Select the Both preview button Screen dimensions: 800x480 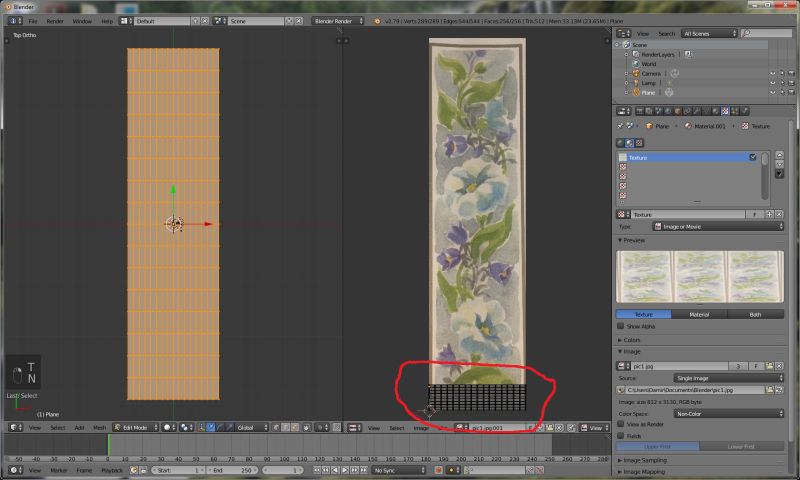(755, 314)
